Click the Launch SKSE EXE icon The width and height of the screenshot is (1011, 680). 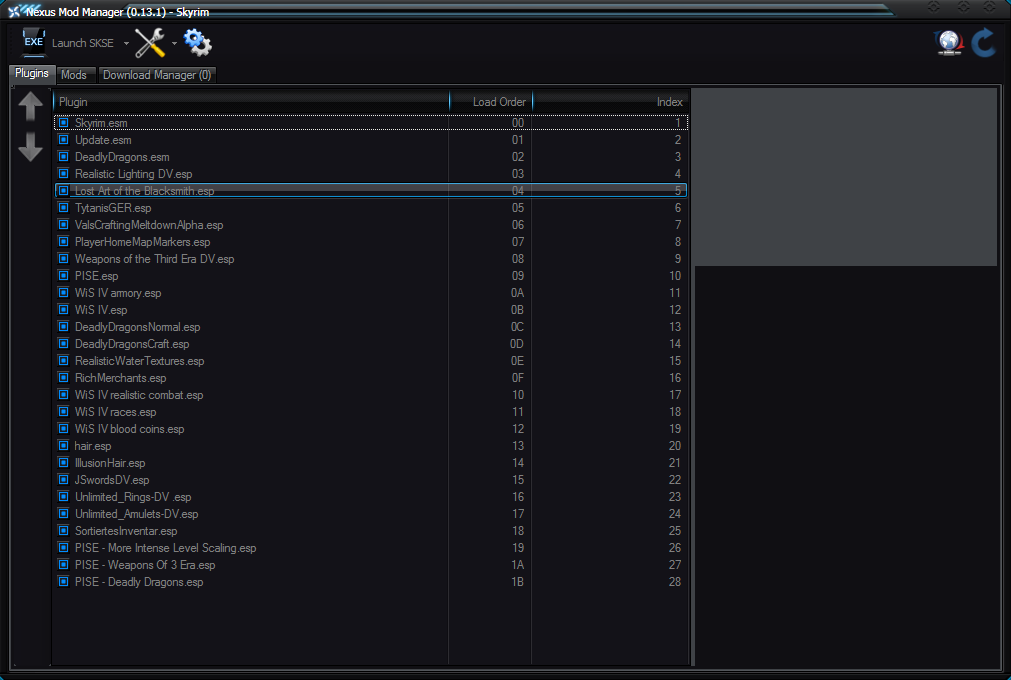[x=34, y=43]
